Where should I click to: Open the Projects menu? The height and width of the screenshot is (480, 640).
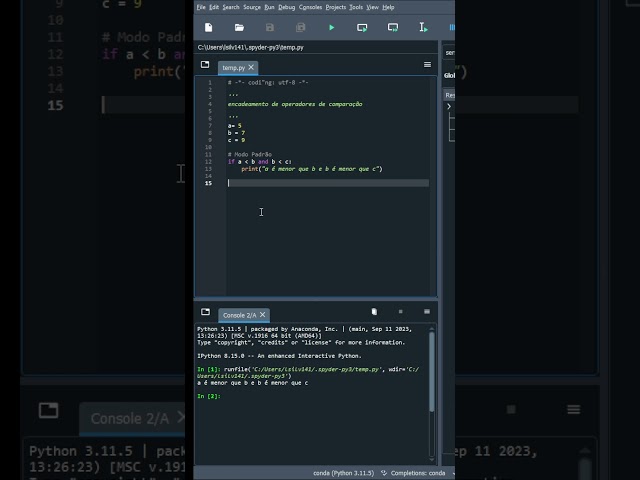point(336,7)
